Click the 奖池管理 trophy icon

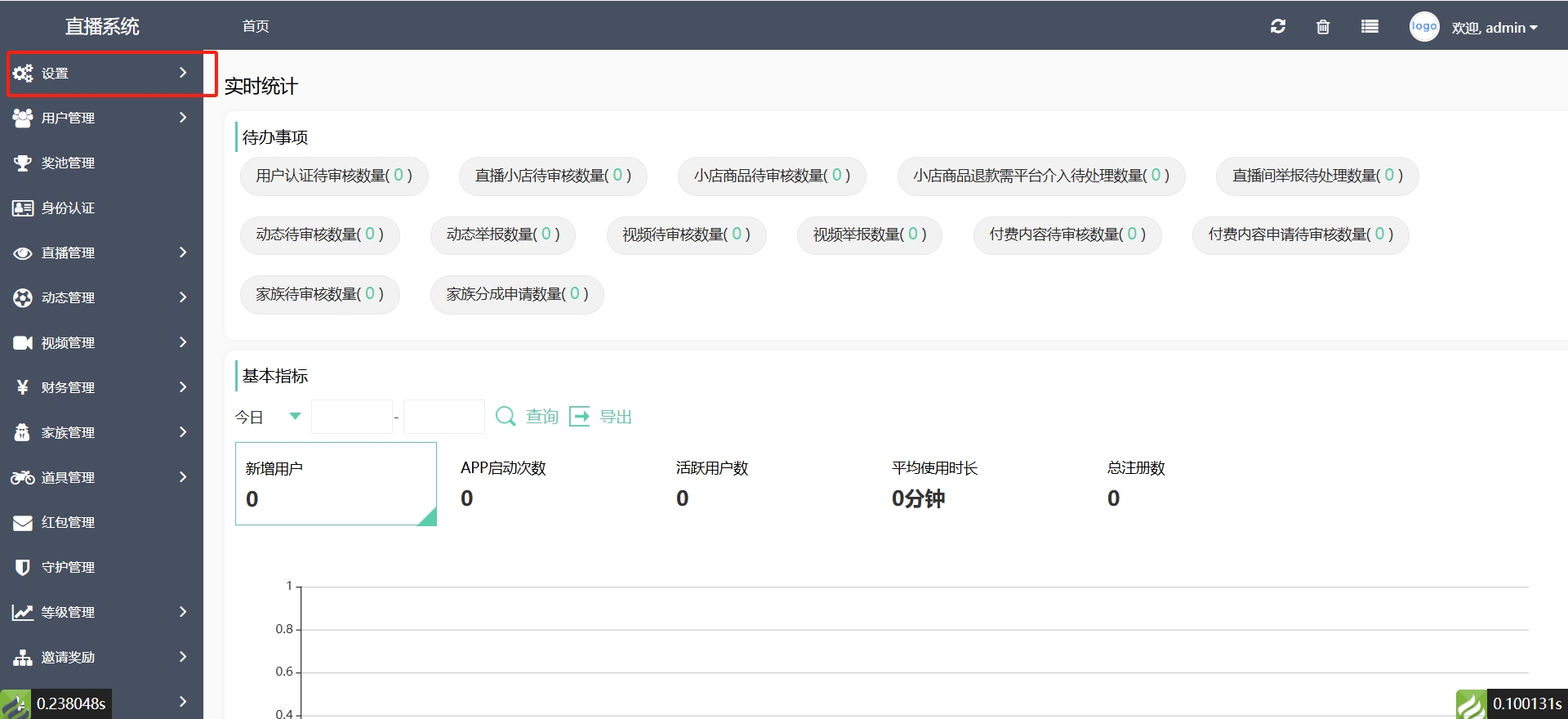(x=23, y=163)
